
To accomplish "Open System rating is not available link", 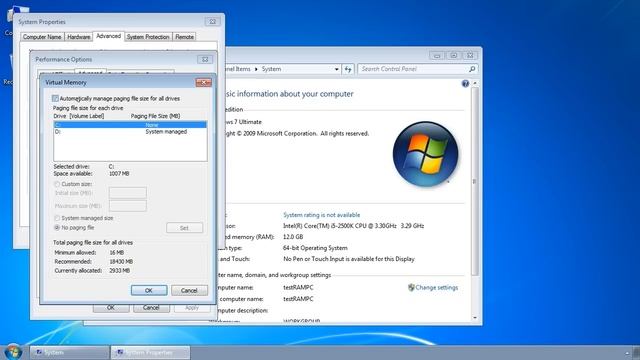I will [322, 215].
